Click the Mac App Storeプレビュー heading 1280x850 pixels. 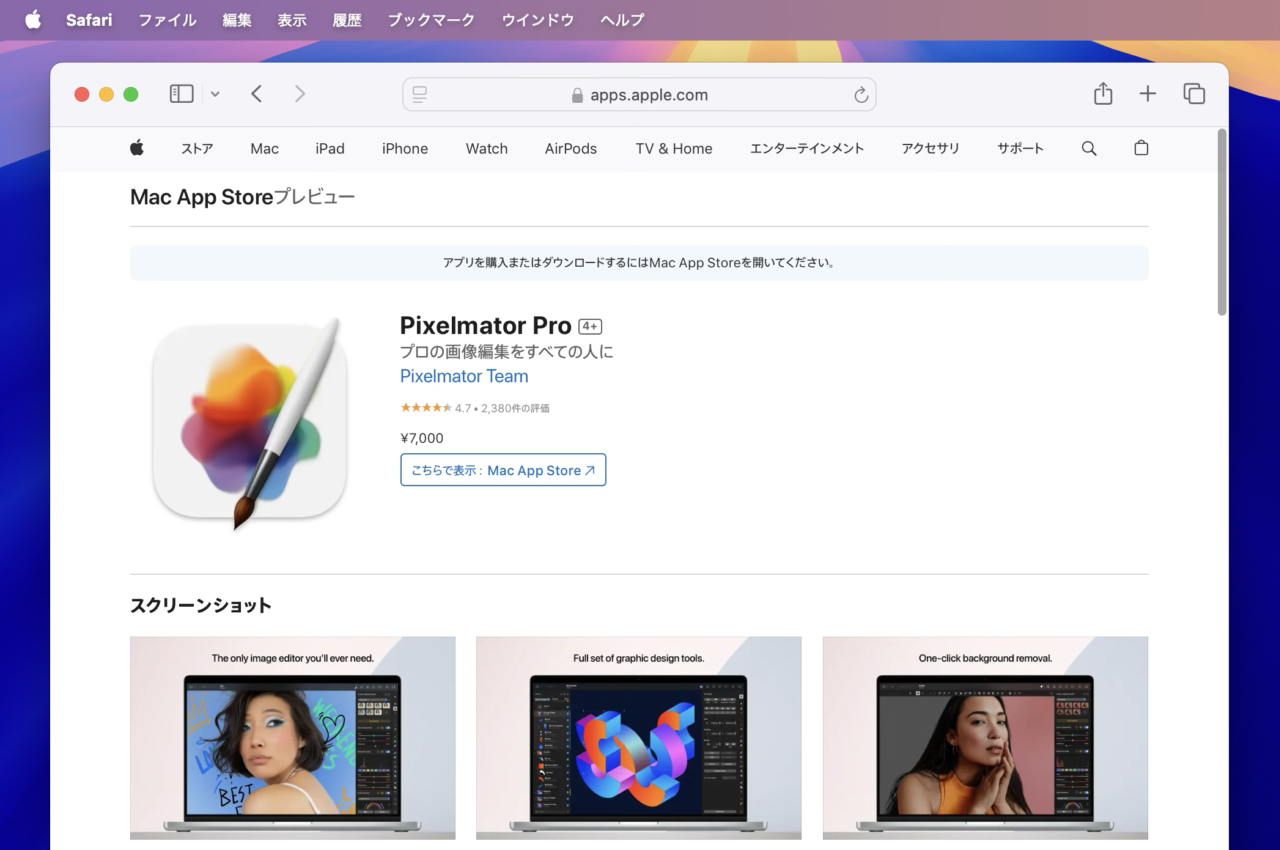pyautogui.click(x=242, y=197)
